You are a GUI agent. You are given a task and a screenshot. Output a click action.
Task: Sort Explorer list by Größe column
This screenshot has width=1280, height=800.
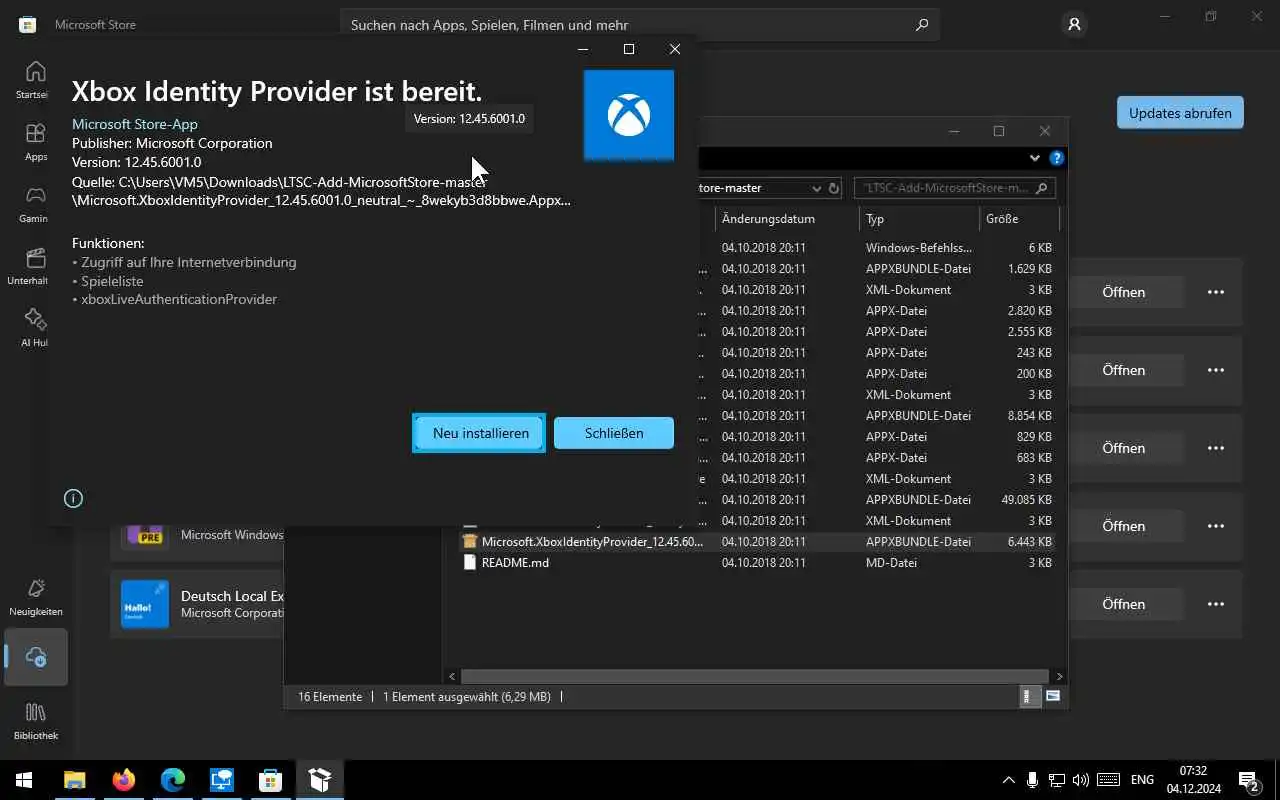click(x=1019, y=219)
